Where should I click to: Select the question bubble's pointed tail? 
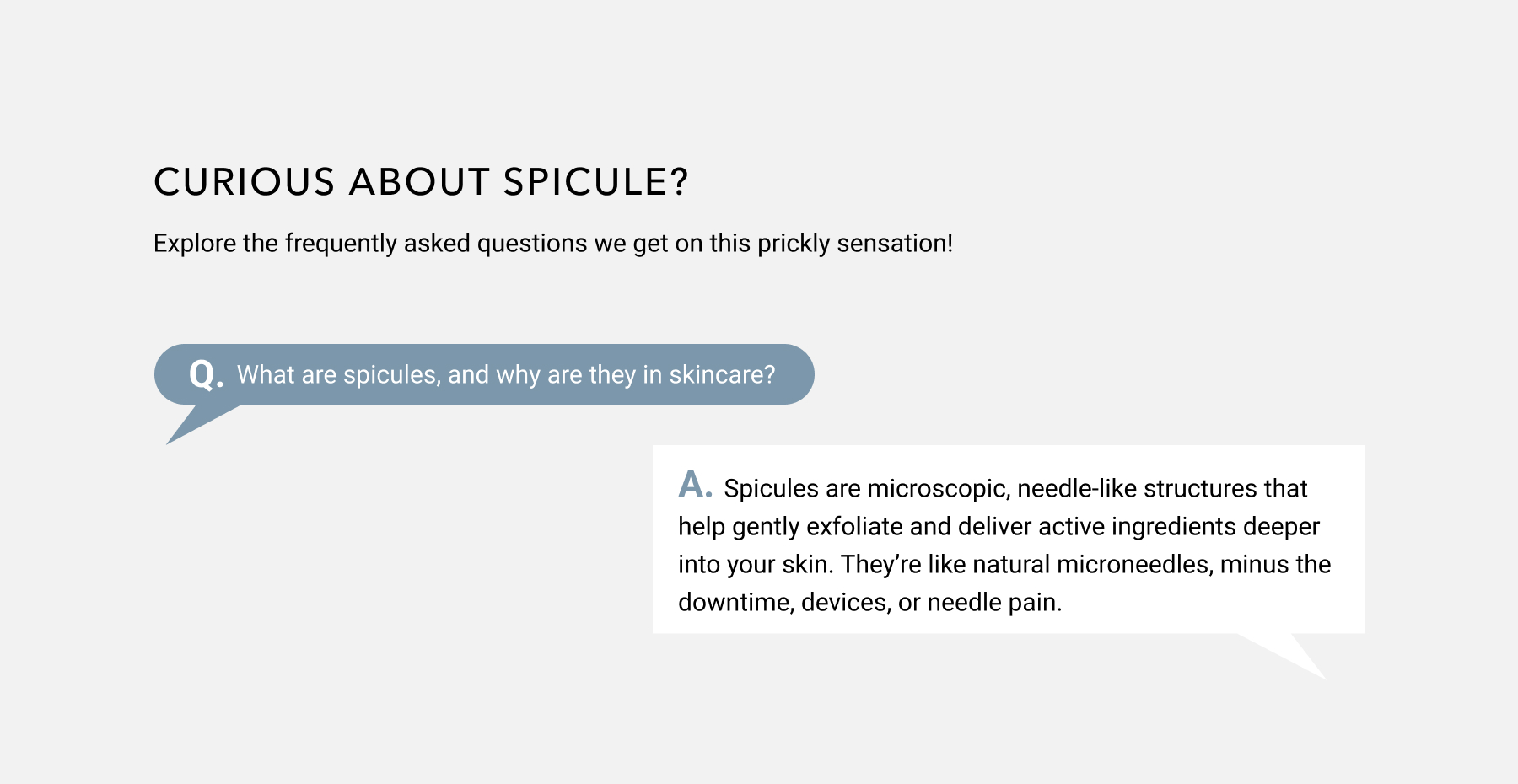[203, 424]
